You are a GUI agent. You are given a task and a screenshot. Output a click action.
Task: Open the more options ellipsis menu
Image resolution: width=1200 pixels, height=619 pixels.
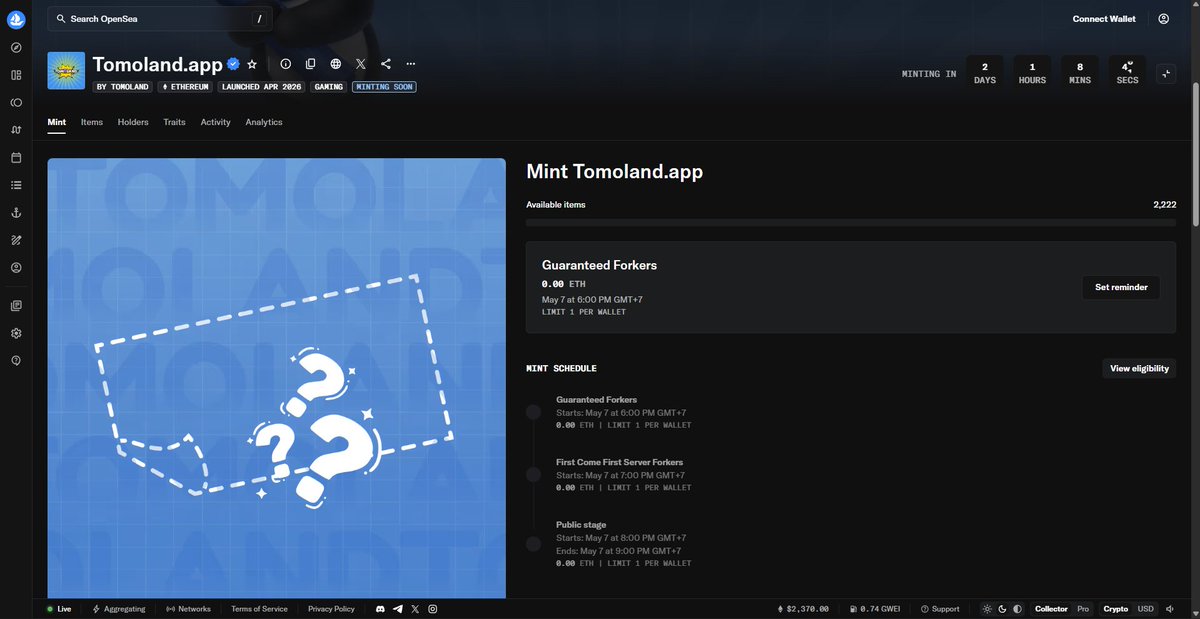pyautogui.click(x=411, y=64)
